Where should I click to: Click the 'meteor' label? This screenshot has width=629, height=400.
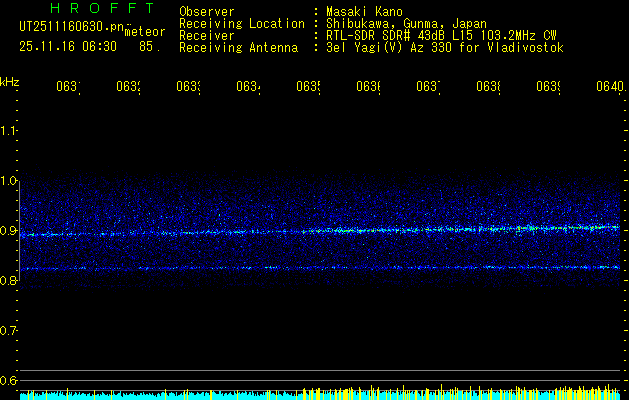tap(145, 32)
